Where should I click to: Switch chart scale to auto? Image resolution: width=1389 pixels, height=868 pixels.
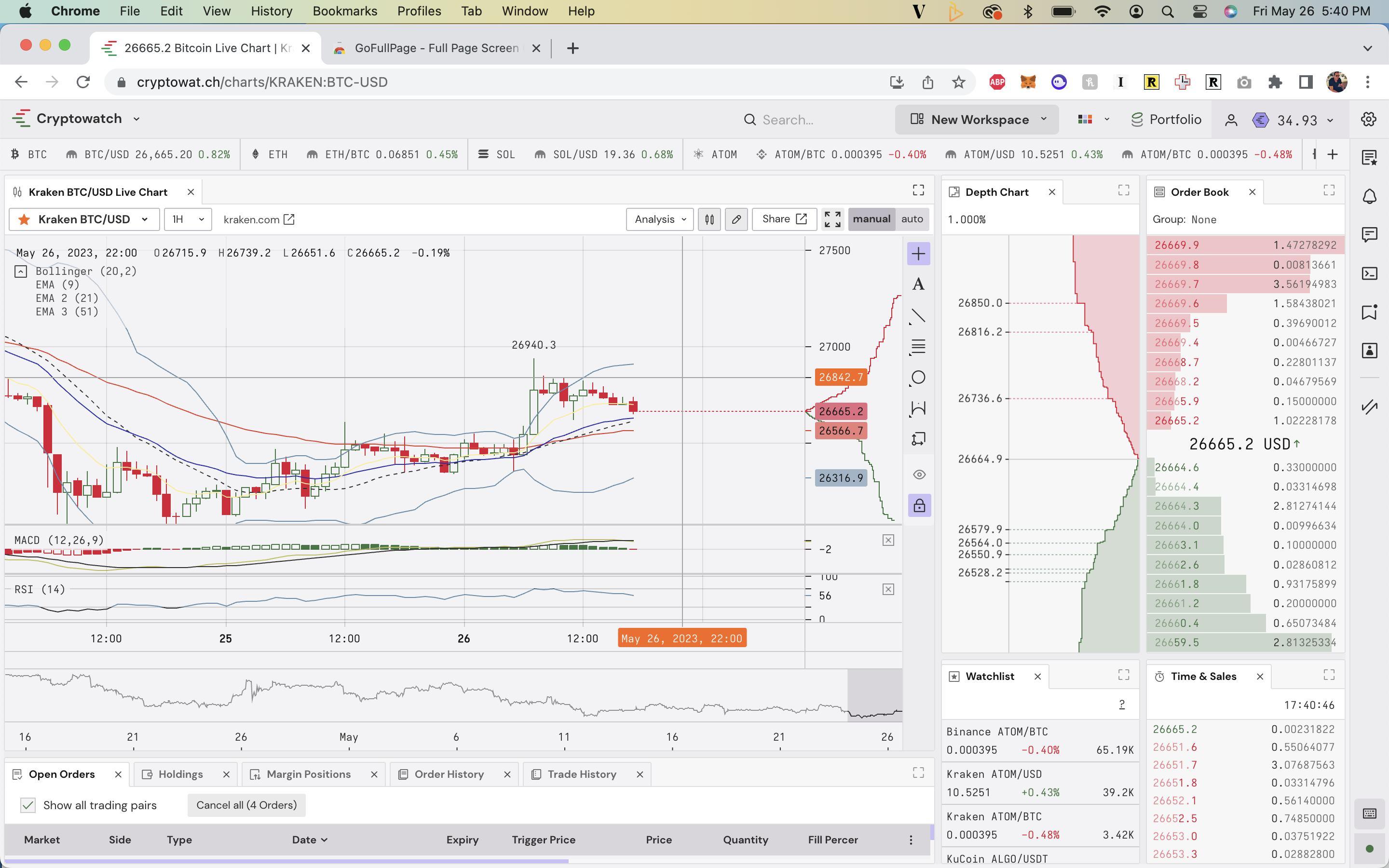912,219
